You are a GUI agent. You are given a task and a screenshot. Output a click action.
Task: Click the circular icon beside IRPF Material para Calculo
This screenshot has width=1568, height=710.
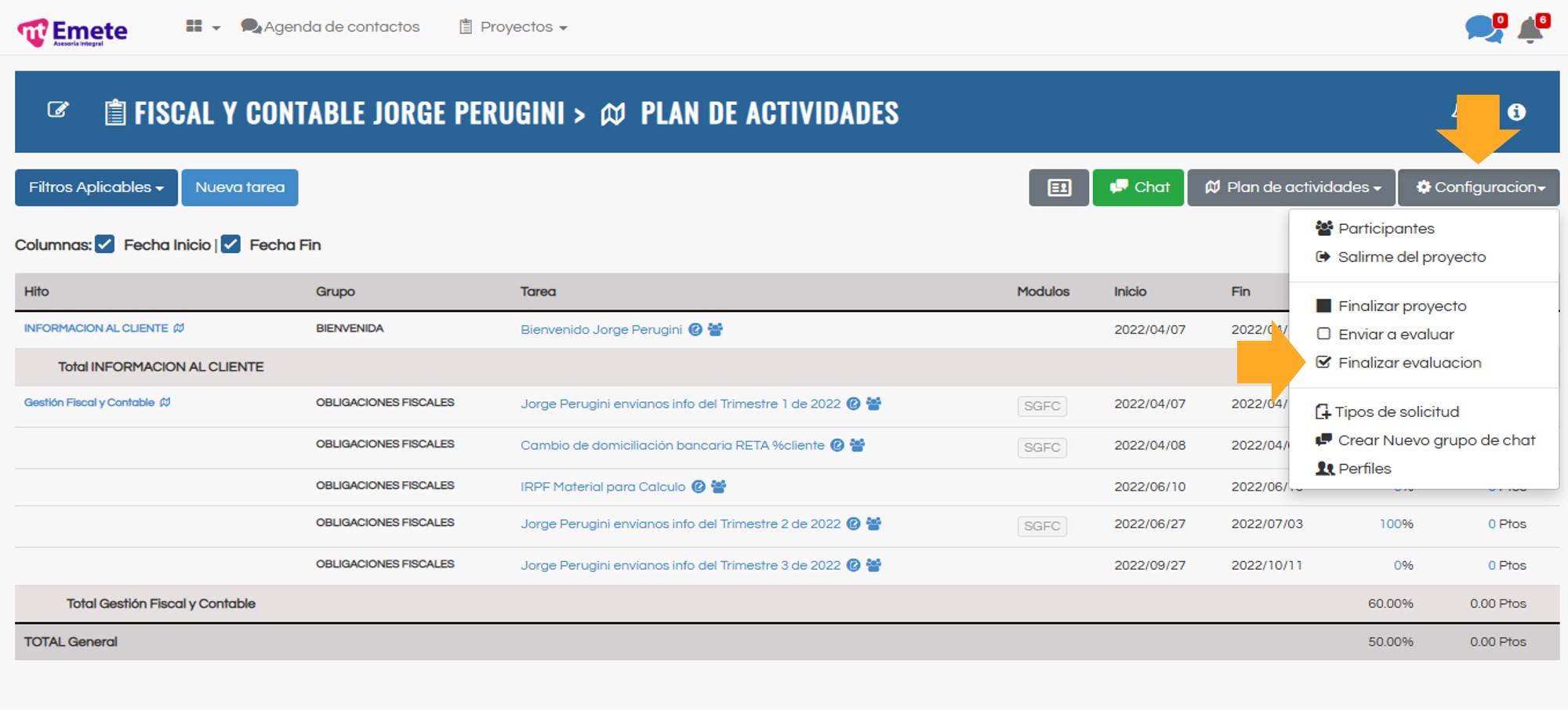698,487
